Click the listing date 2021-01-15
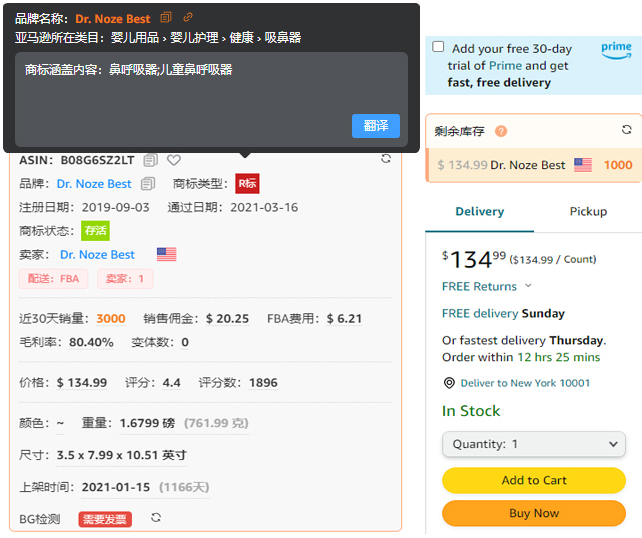Viewport: 642px width, 538px height. [116, 487]
